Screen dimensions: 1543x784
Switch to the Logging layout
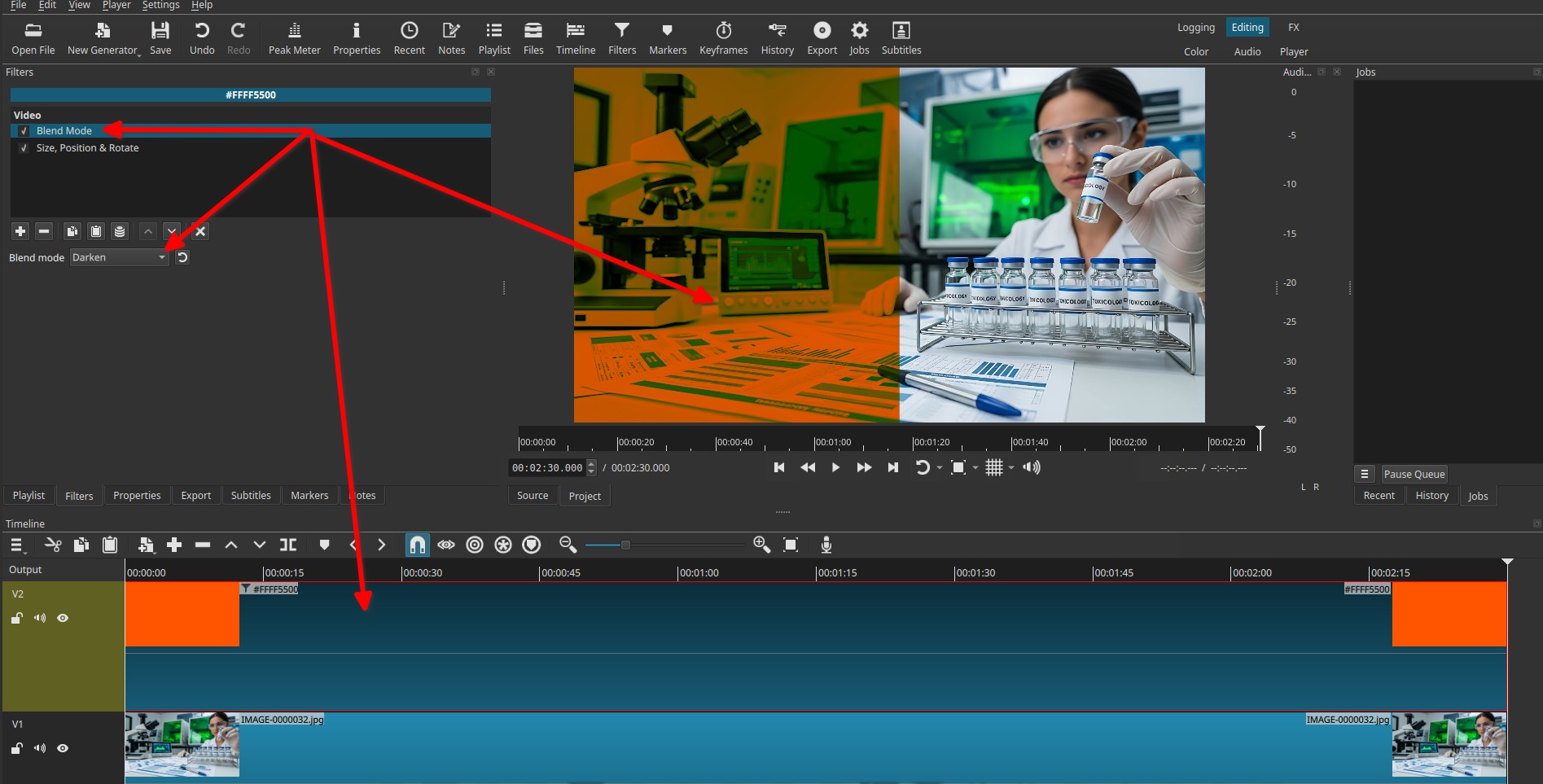[x=1195, y=28]
